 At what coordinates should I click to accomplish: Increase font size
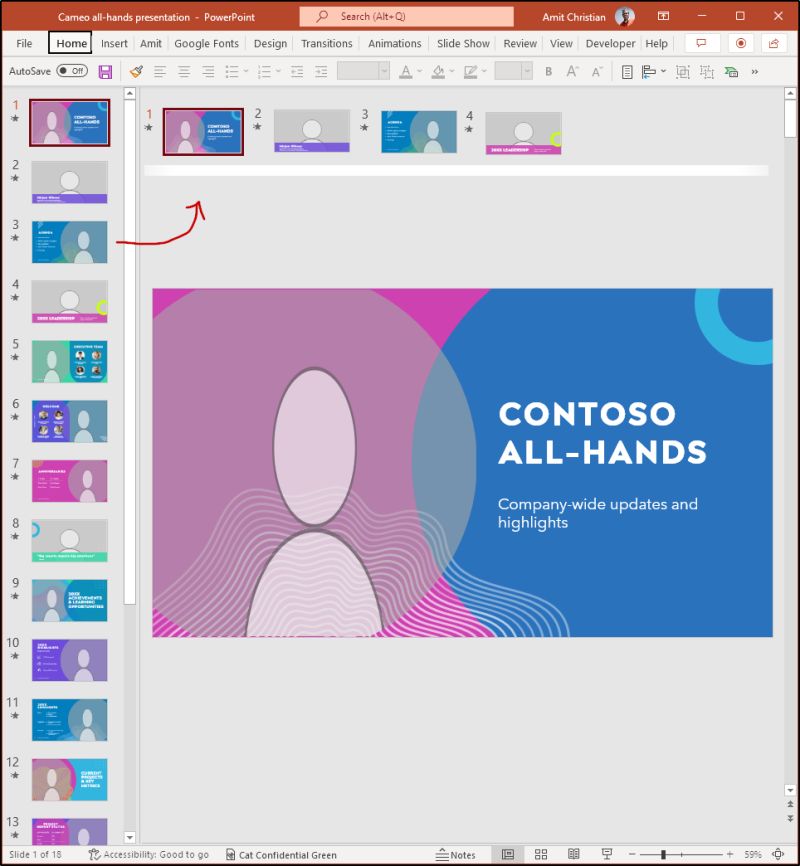pos(572,71)
